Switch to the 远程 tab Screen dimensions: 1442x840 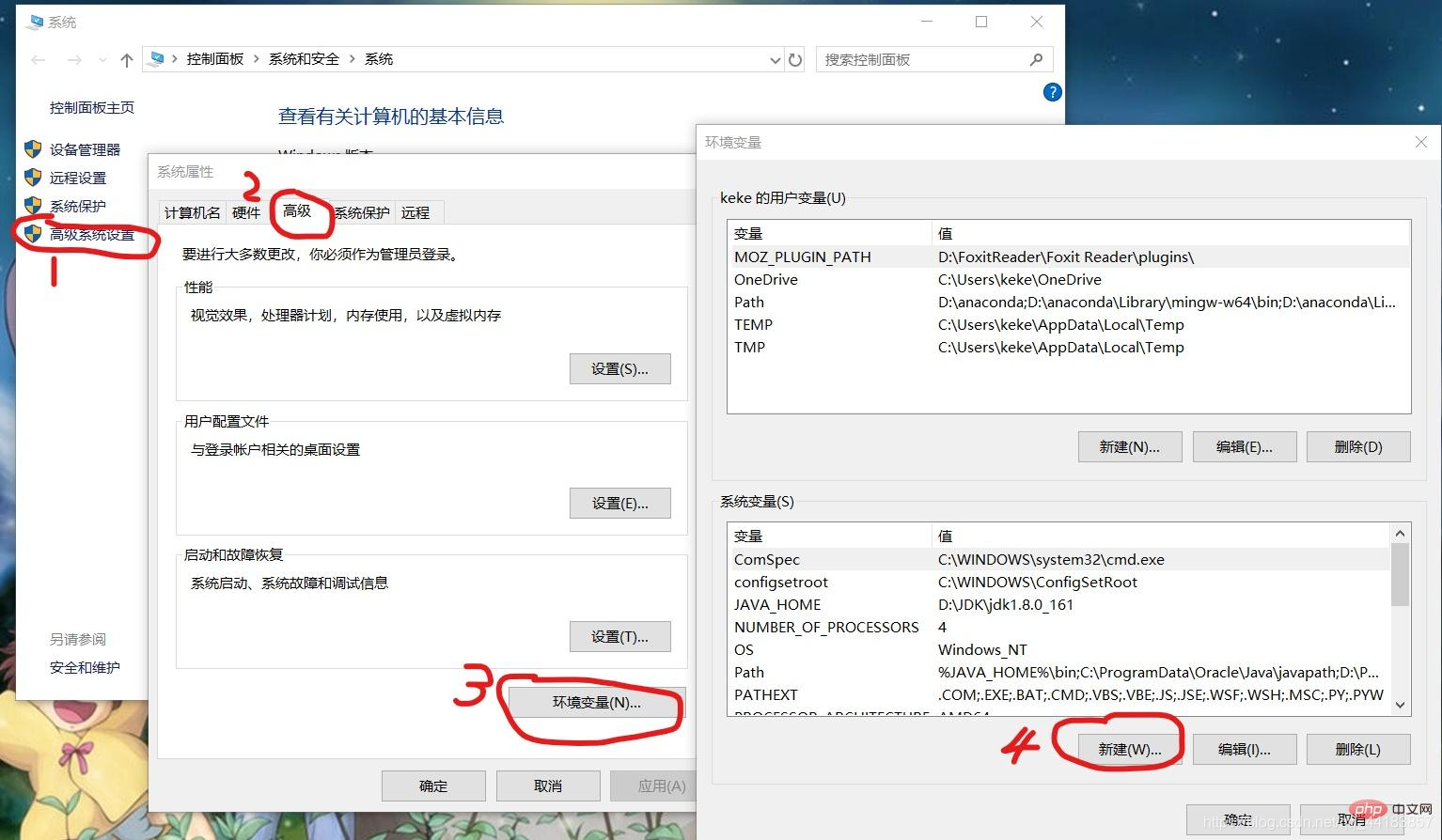415,212
